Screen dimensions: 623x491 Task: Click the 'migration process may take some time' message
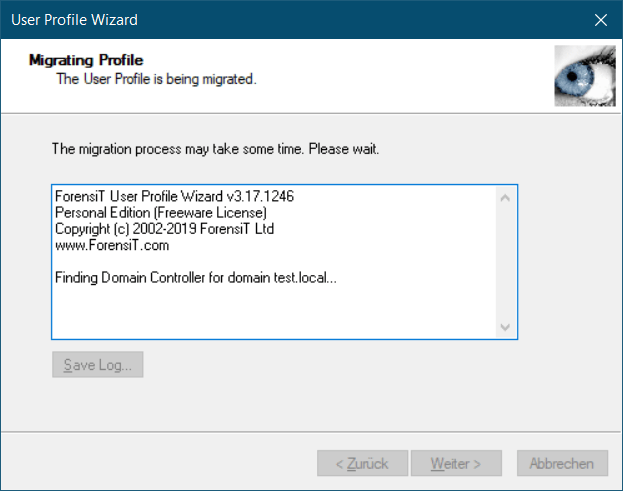(x=216, y=149)
